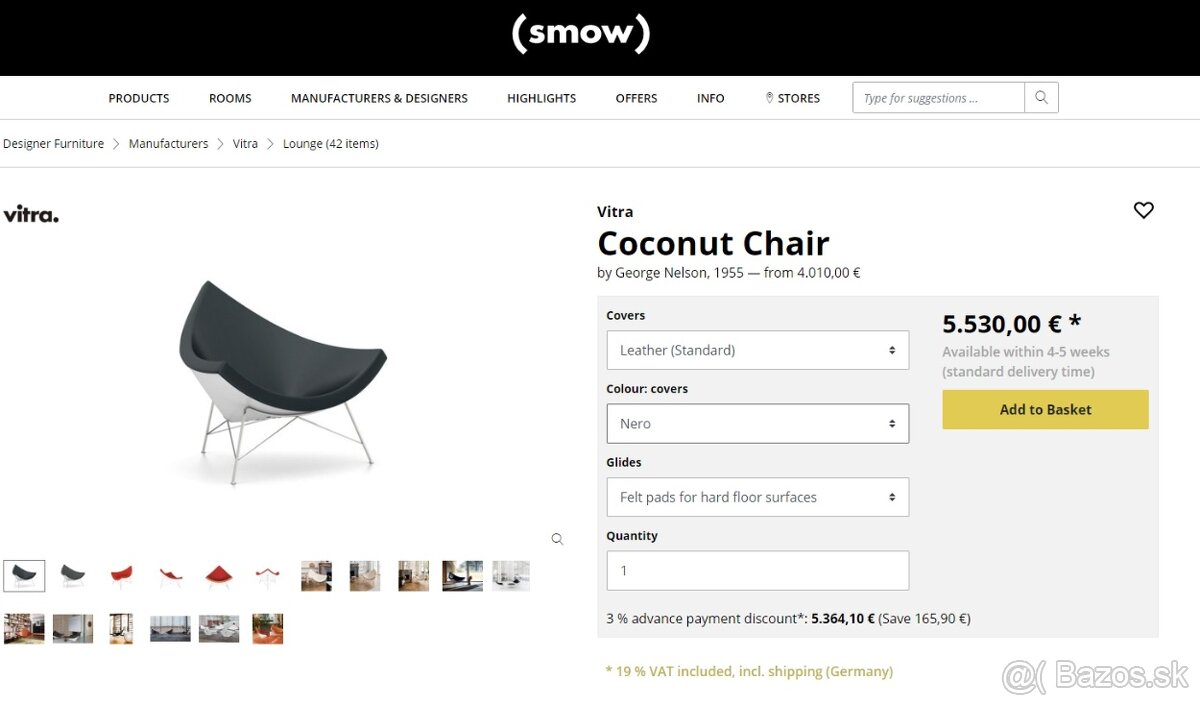Open the PRODUCTS menu

(138, 97)
